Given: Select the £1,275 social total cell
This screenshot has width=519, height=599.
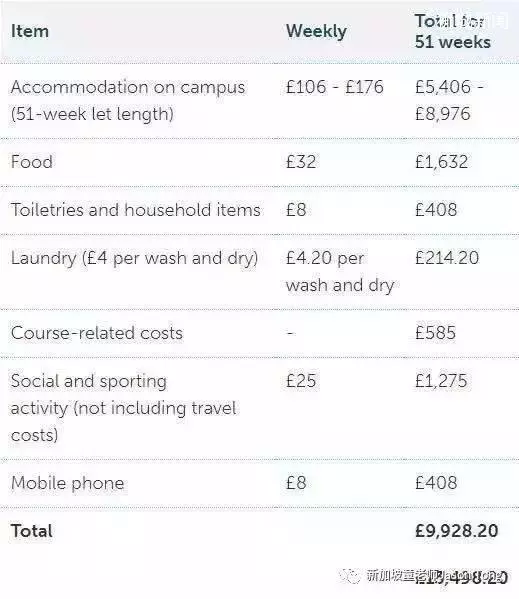Looking at the screenshot, I should (441, 381).
